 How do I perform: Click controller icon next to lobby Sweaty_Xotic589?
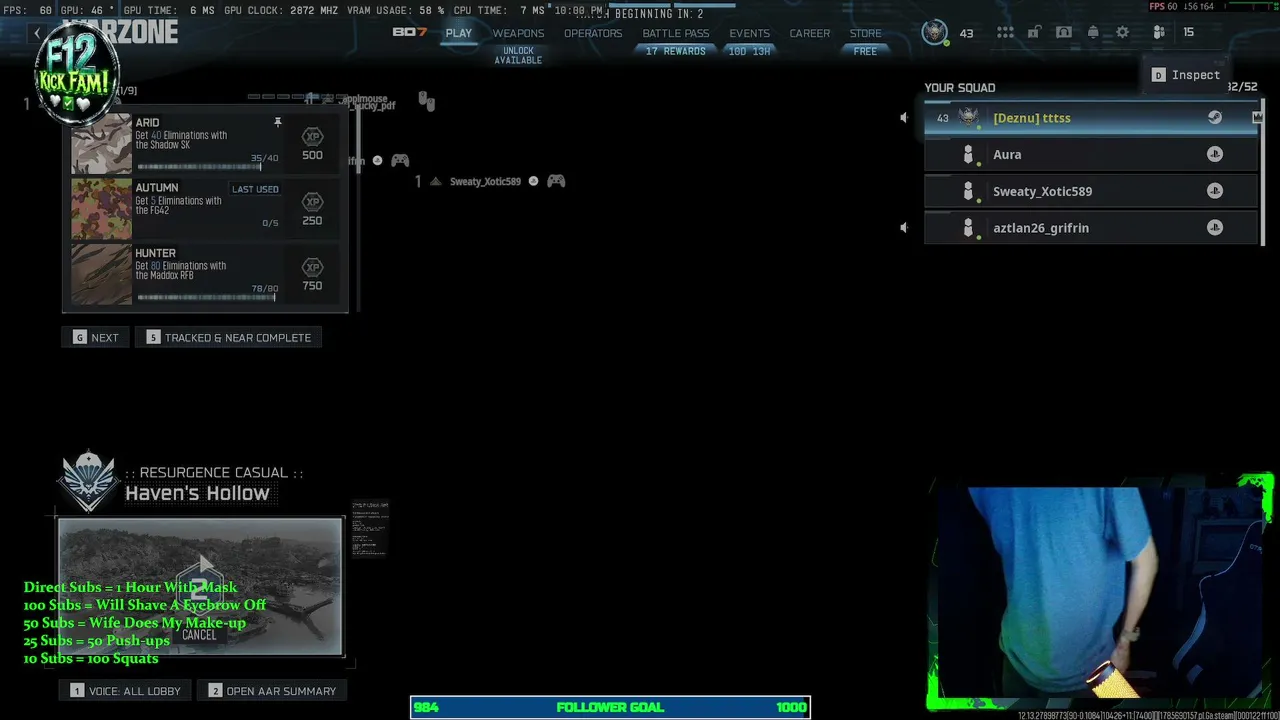pos(556,181)
